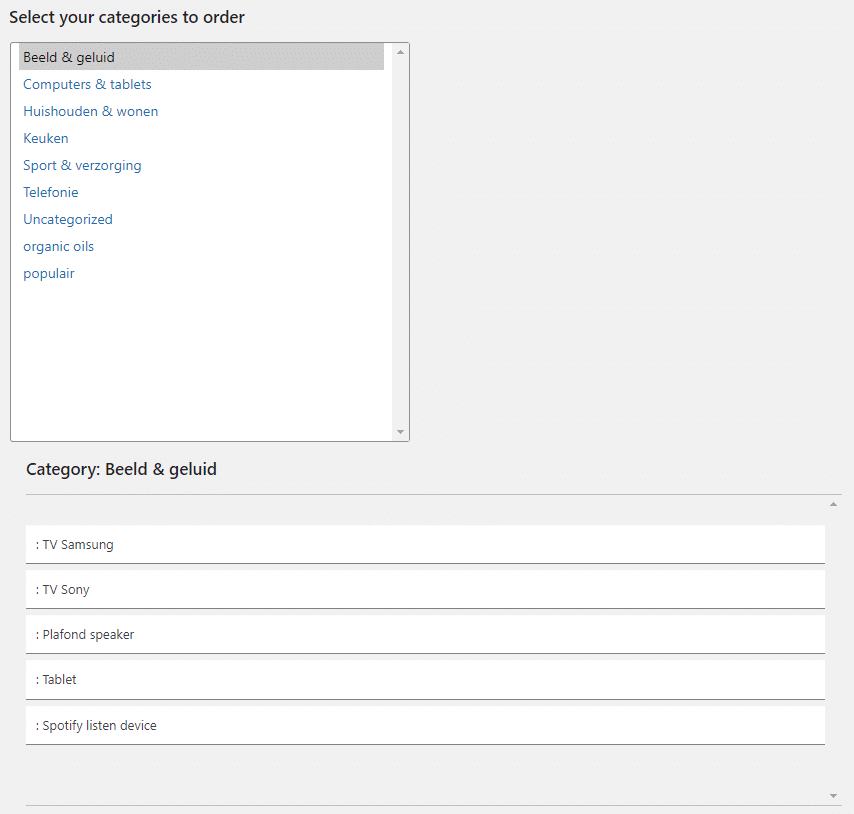Pick the Keuken category
The height and width of the screenshot is (814, 854).
click(x=46, y=138)
